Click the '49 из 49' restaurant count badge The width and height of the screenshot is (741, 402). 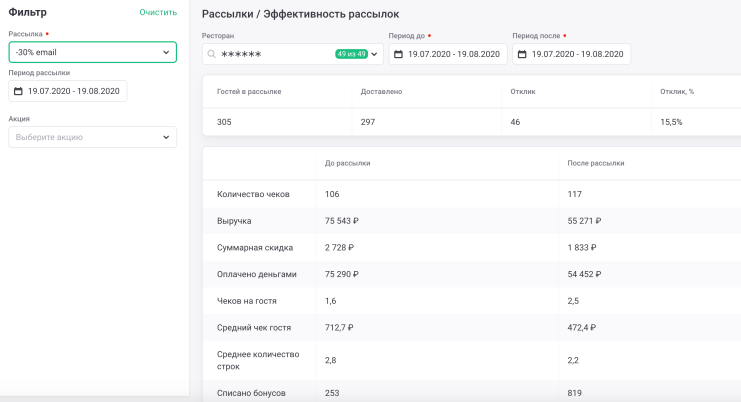tap(351, 54)
